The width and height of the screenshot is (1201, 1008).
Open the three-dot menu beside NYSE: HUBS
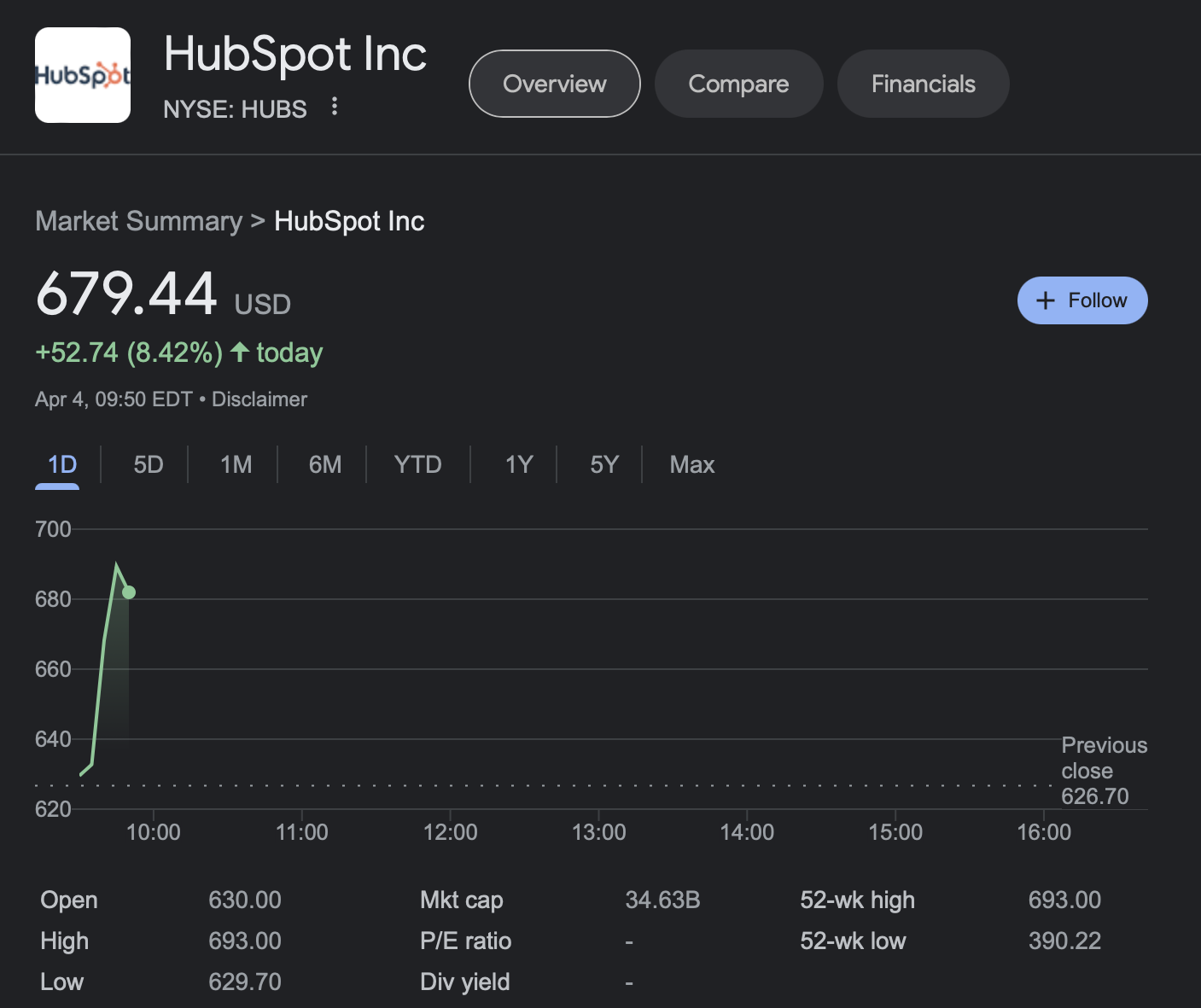335,107
